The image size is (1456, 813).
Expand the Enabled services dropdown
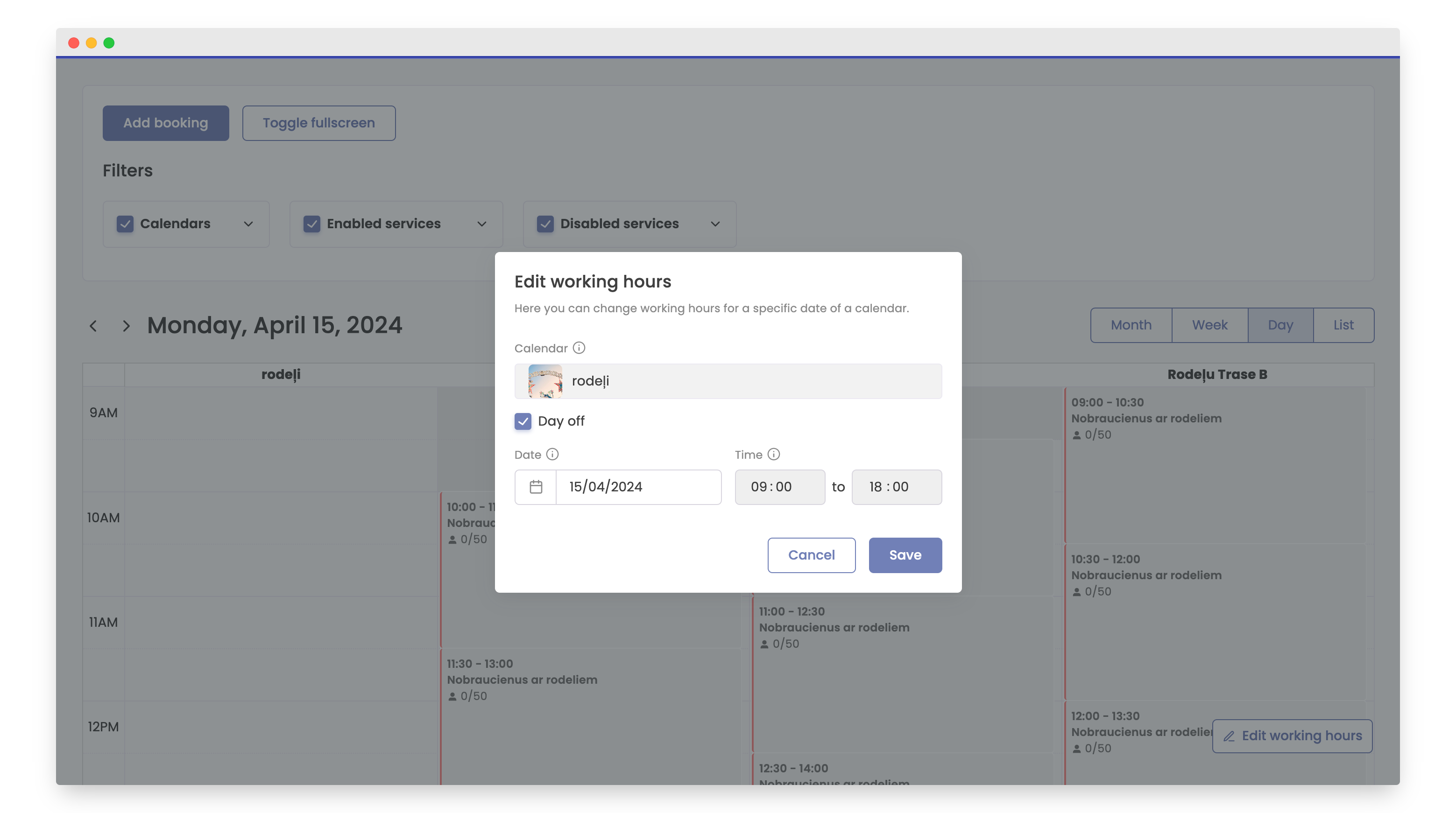point(481,224)
